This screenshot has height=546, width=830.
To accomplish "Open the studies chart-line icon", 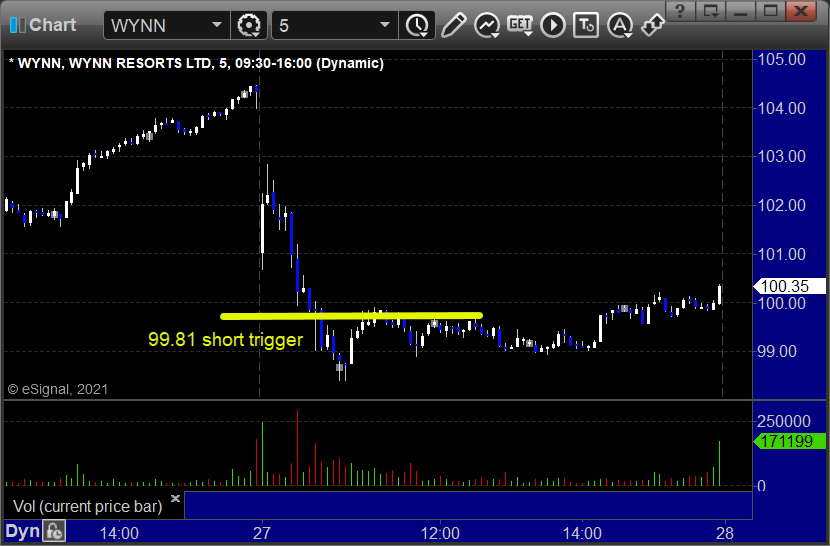I will click(x=486, y=25).
